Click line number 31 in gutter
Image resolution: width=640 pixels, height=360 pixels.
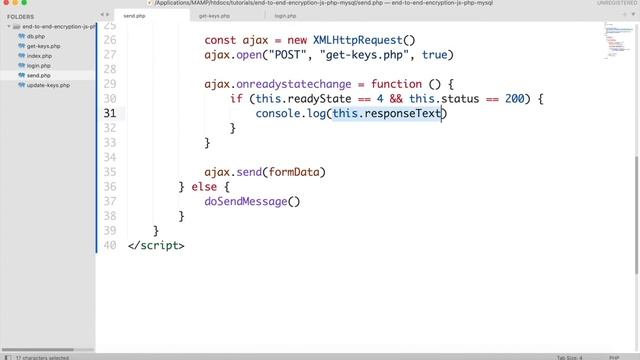[x=110, y=113]
